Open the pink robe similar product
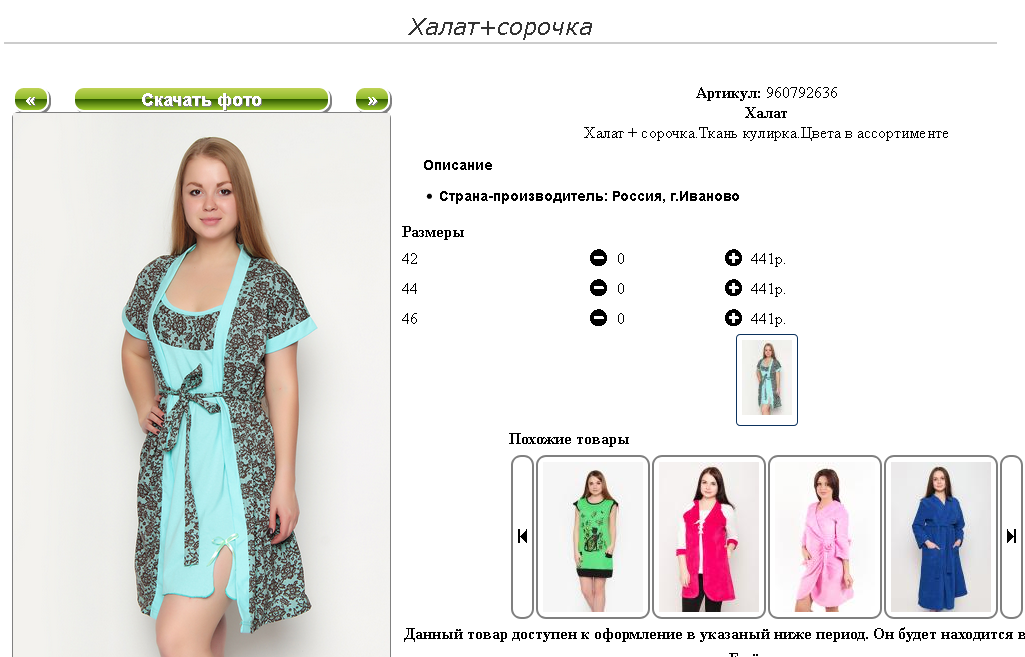Screen dimensions: 1025x657 tap(824, 537)
